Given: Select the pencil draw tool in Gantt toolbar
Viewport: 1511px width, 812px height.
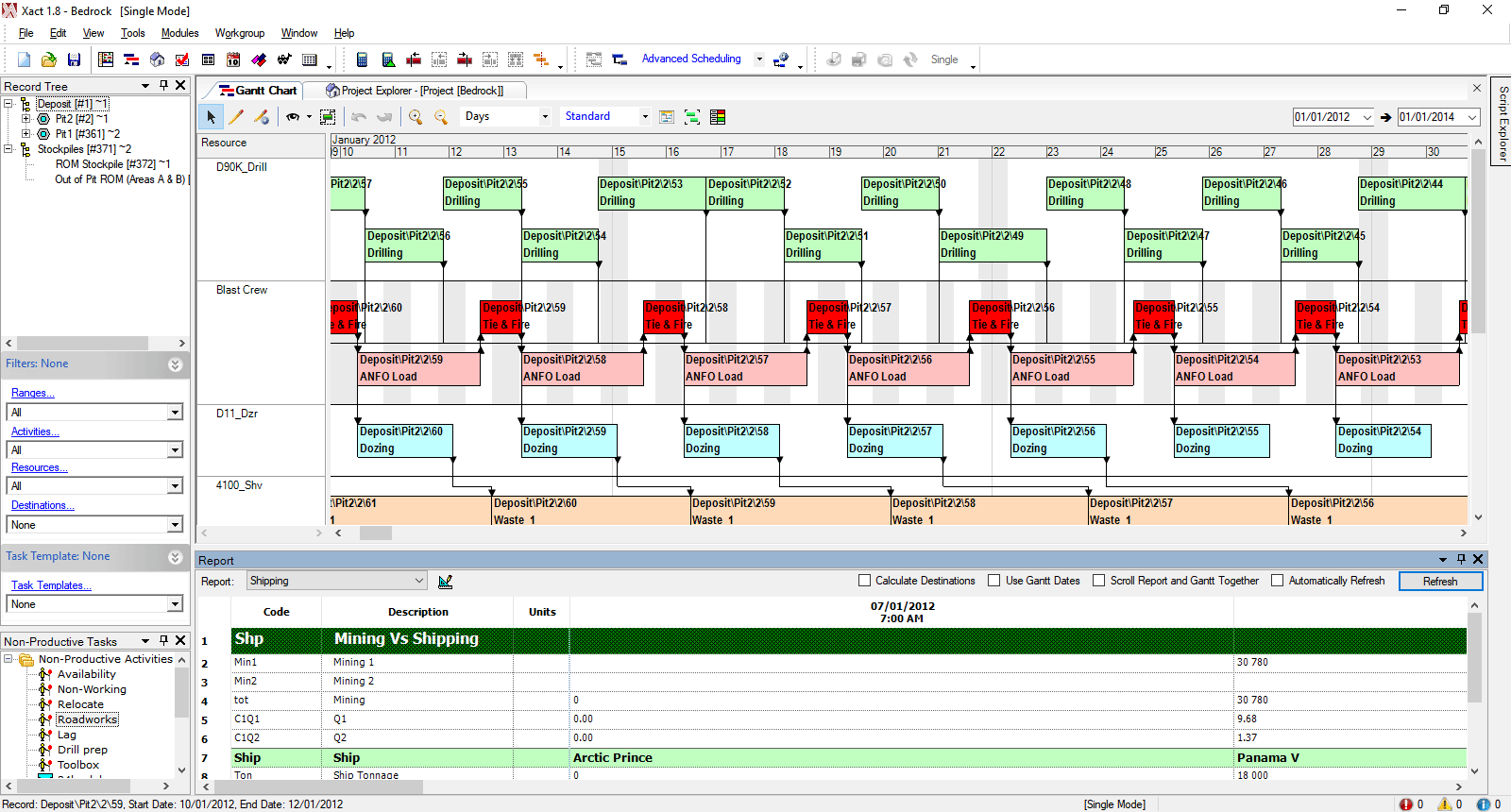Looking at the screenshot, I should pos(236,117).
